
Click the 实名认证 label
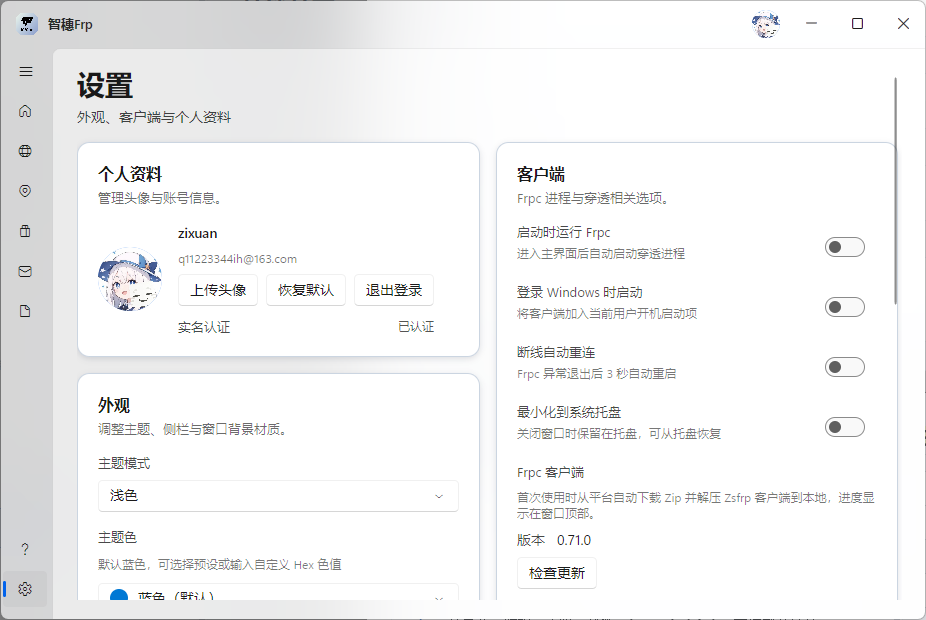click(204, 327)
